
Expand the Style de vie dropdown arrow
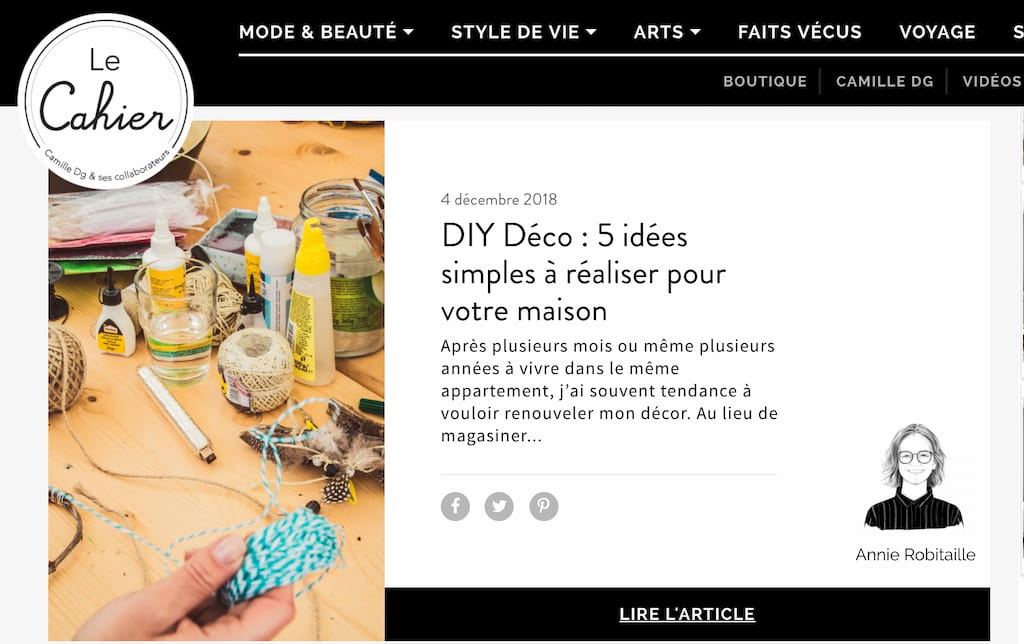[591, 32]
